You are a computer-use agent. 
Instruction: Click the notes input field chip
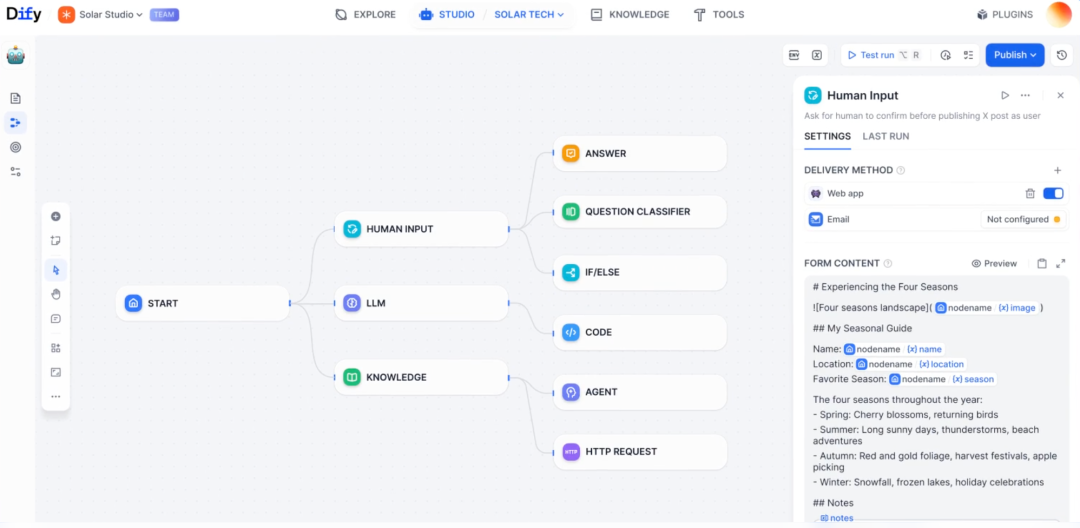pyautogui.click(x=837, y=518)
